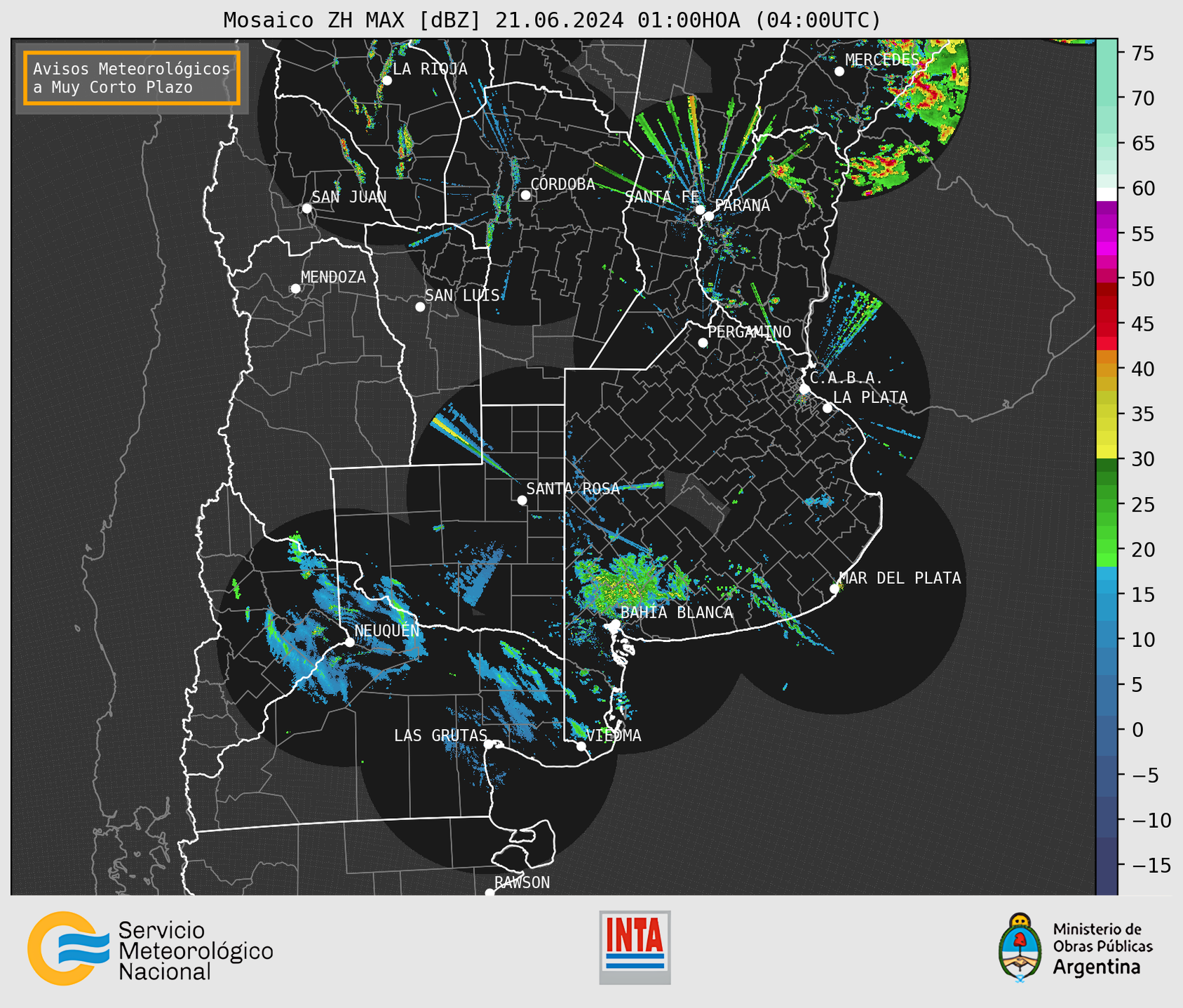Click the 55 dBZ magenta band on color scale
Viewport: 1183px width, 1008px height.
1107,233
